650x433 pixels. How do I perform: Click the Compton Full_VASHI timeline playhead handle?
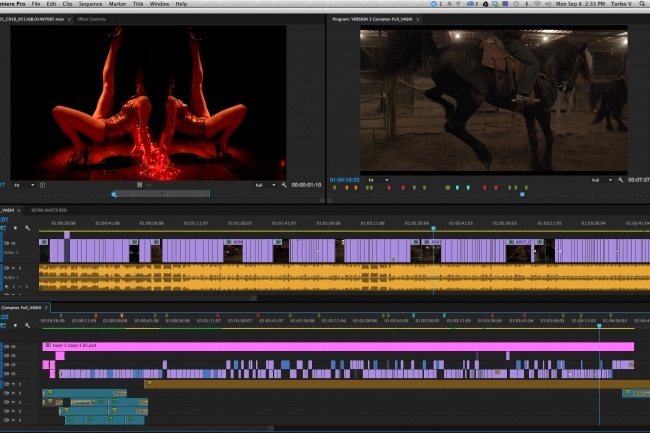(x=599, y=326)
